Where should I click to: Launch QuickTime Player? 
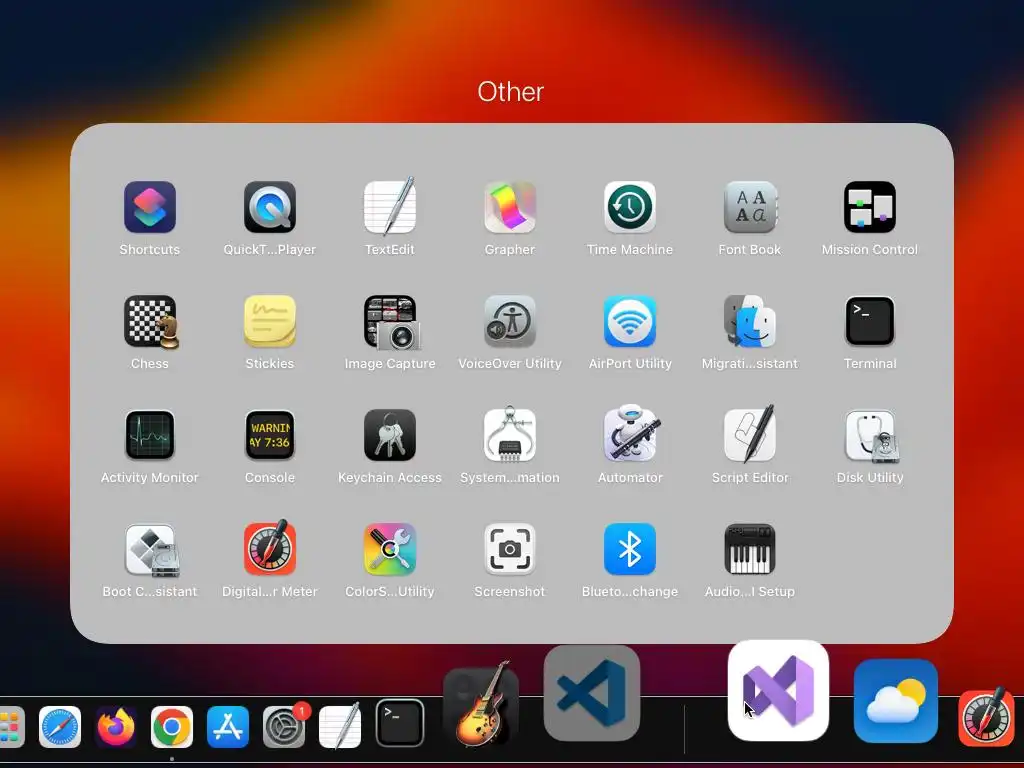270,208
